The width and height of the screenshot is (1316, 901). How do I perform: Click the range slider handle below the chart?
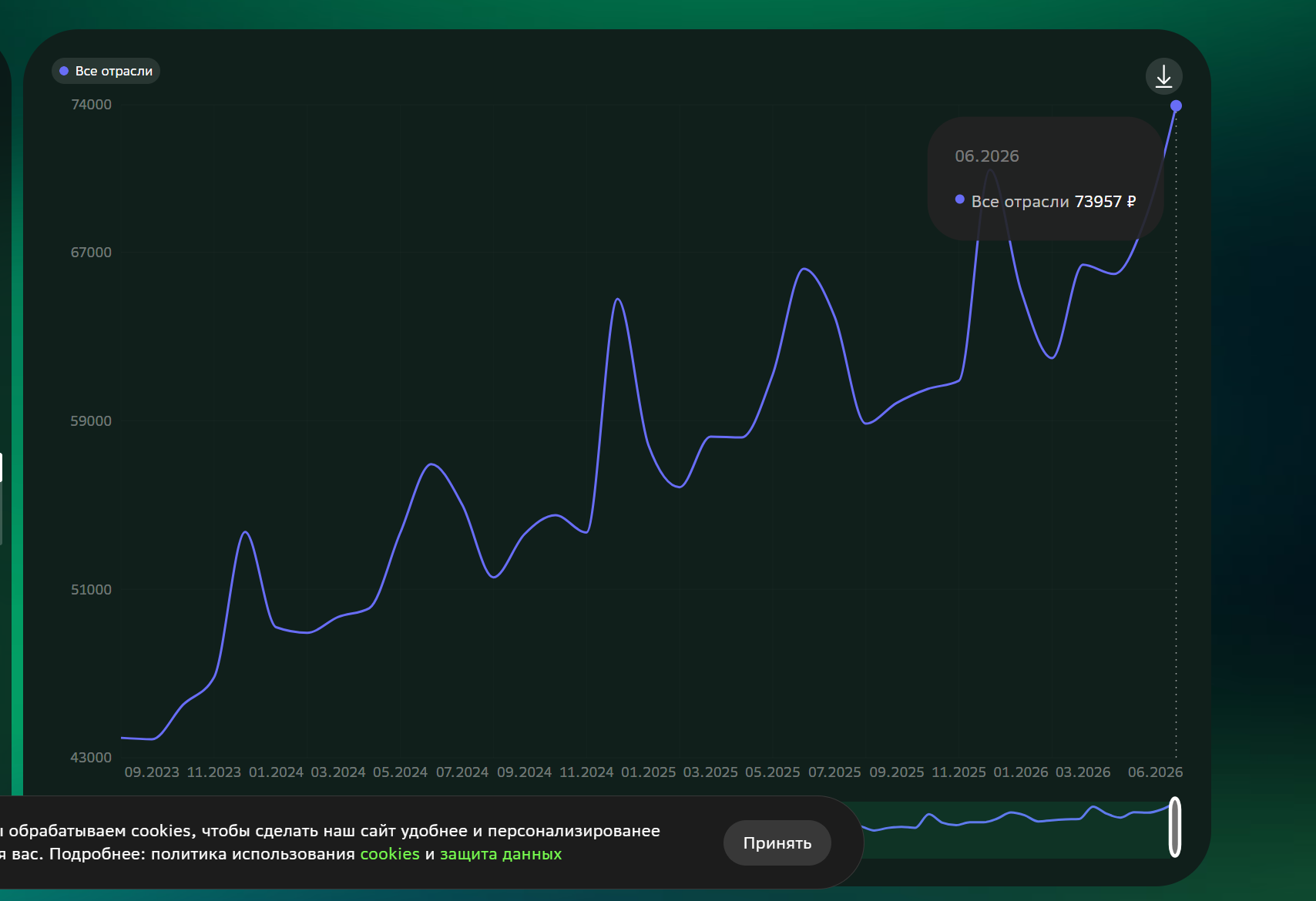tap(1174, 827)
